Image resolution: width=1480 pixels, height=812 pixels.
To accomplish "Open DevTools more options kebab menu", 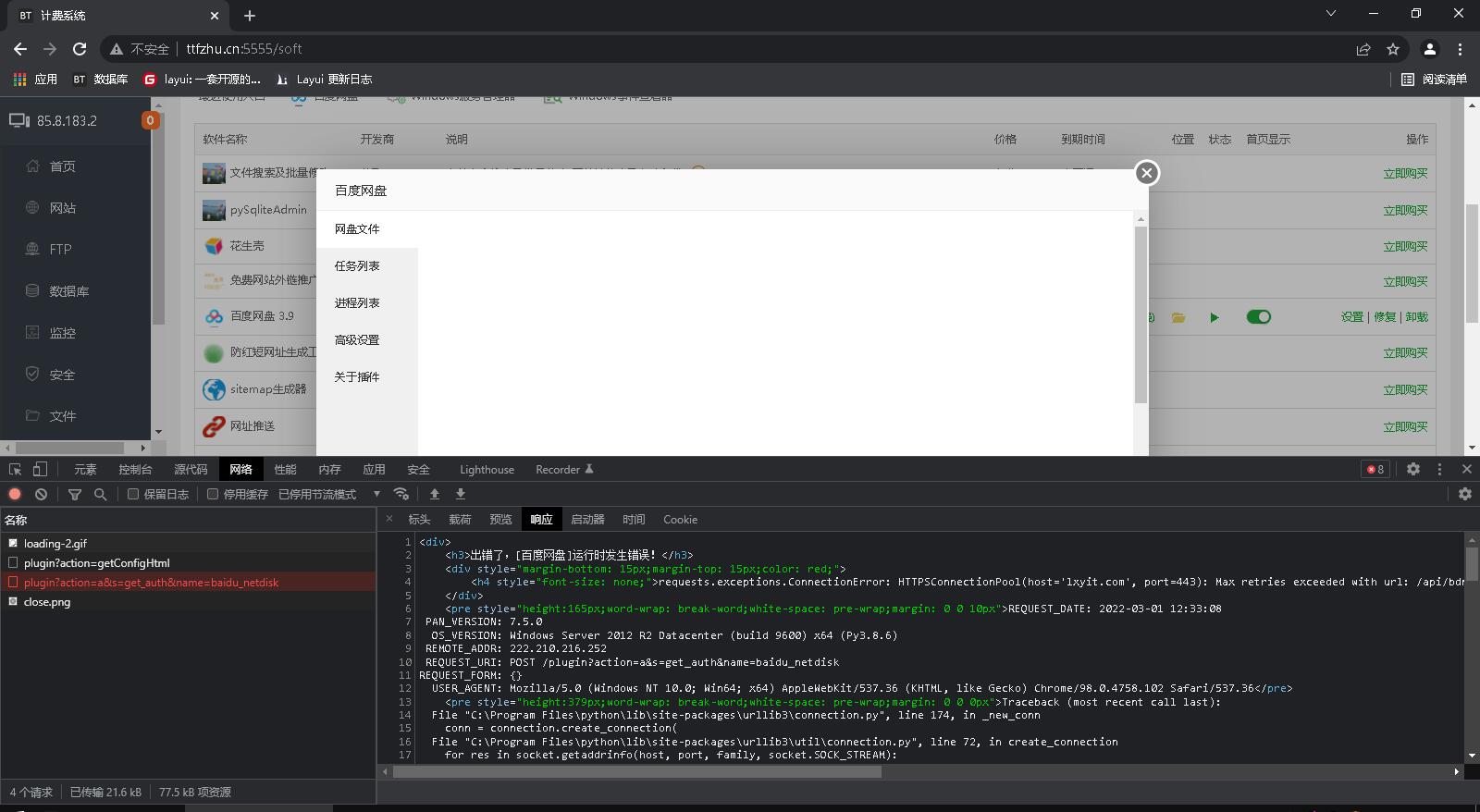I will point(1439,469).
